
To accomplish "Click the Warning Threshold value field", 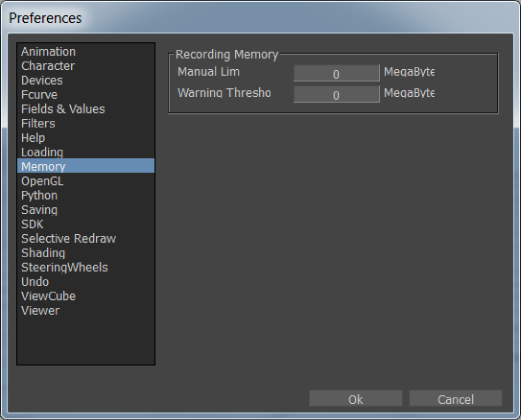I will (336, 94).
